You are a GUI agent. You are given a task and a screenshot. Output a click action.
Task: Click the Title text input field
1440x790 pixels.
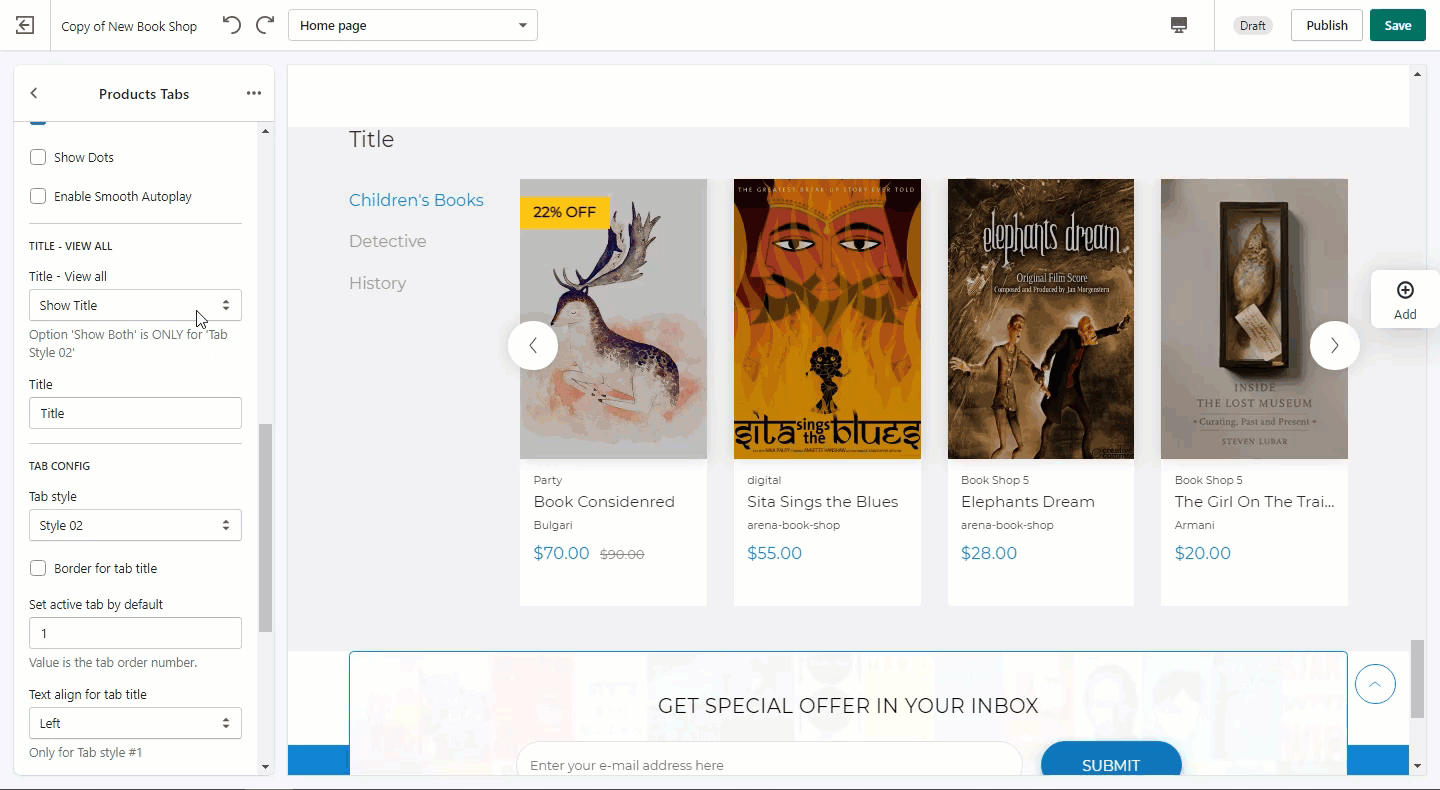coord(135,413)
